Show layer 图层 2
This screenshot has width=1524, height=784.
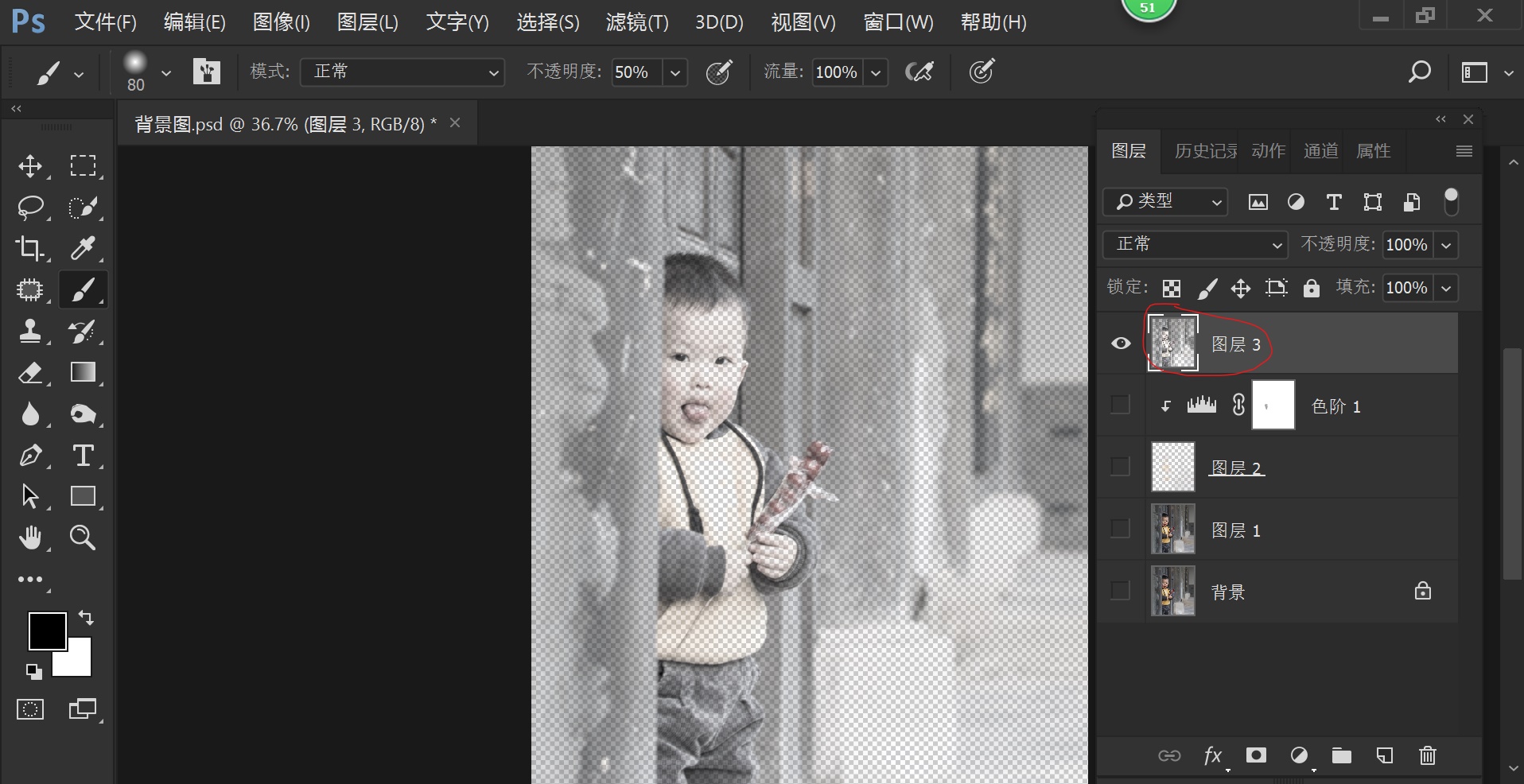click(x=1120, y=466)
